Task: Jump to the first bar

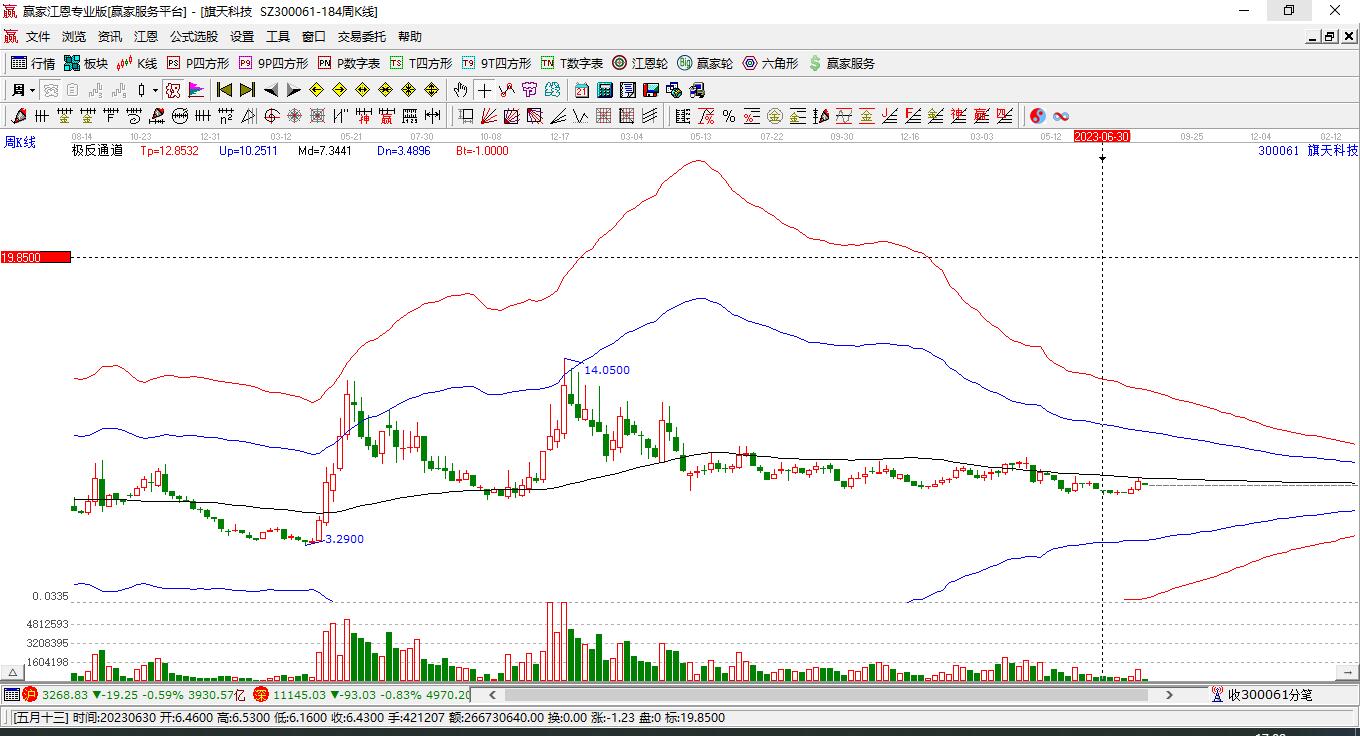Action: 225,90
